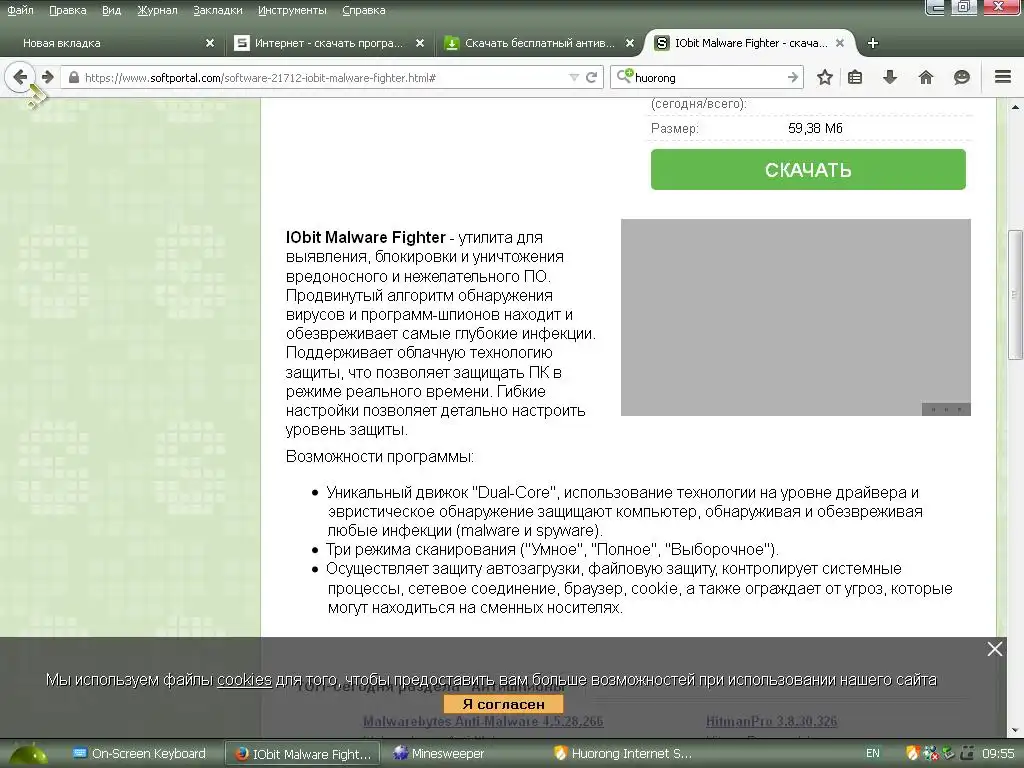Viewport: 1024px width, 768px height.
Task: Click the gray screenshot placeholder image
Action: [x=795, y=317]
